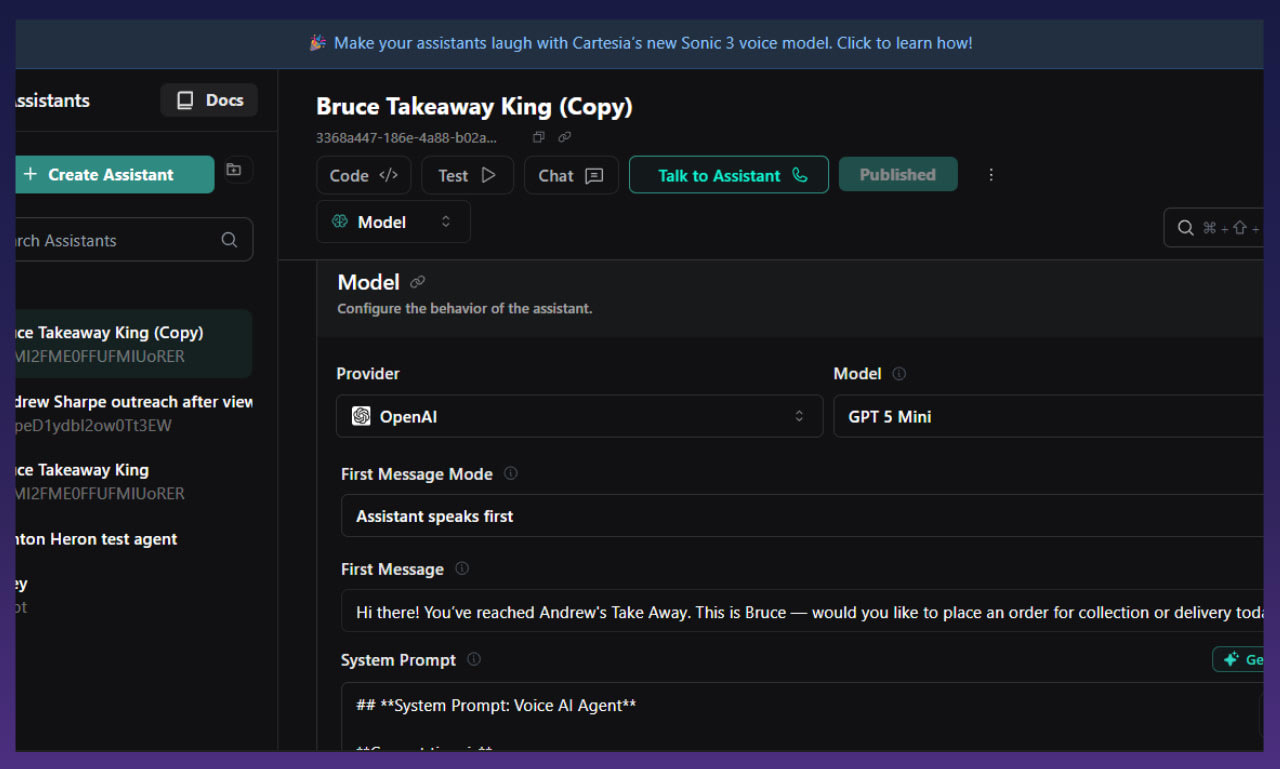
Task: Click info icon beside System Prompt label
Action: (474, 659)
